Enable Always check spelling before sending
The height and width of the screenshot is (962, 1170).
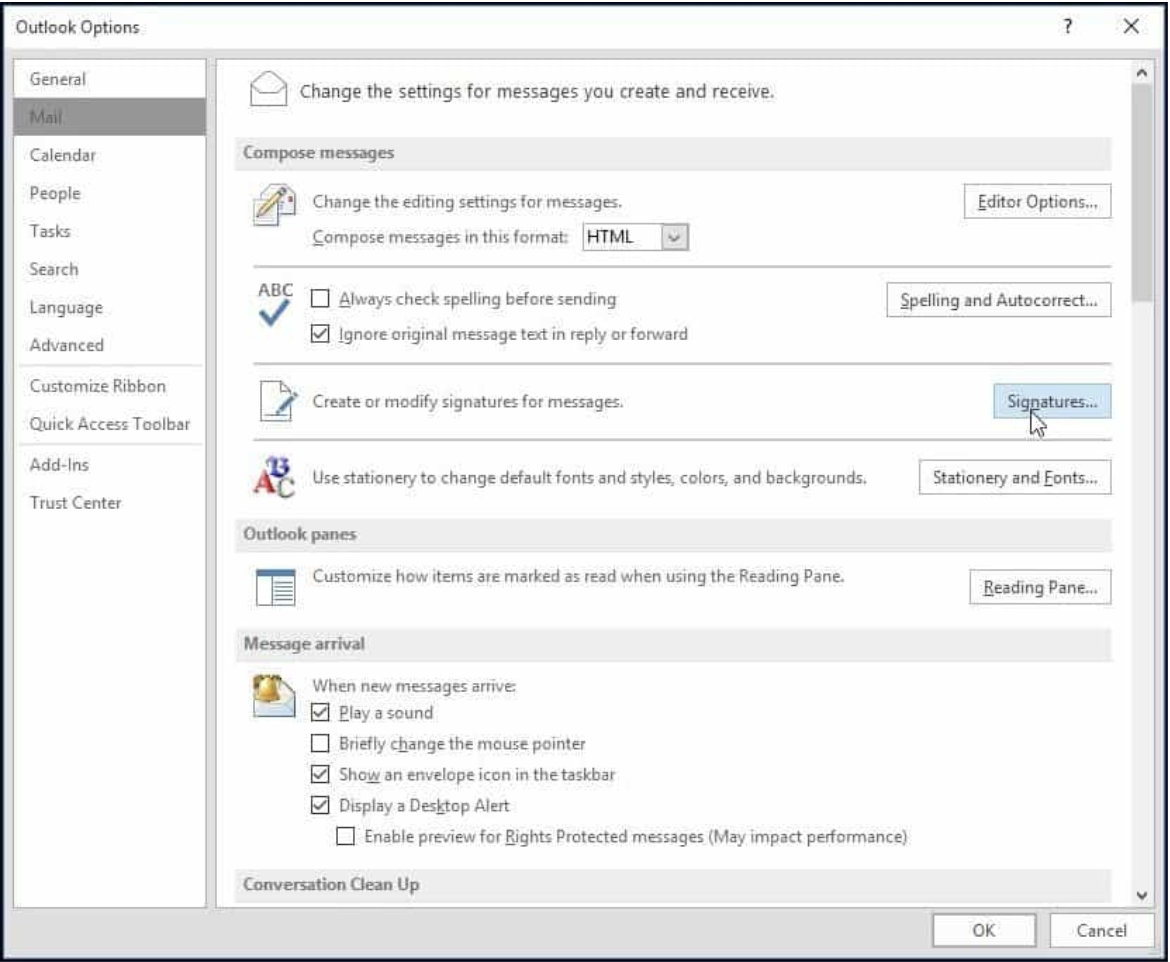pyautogui.click(x=320, y=299)
